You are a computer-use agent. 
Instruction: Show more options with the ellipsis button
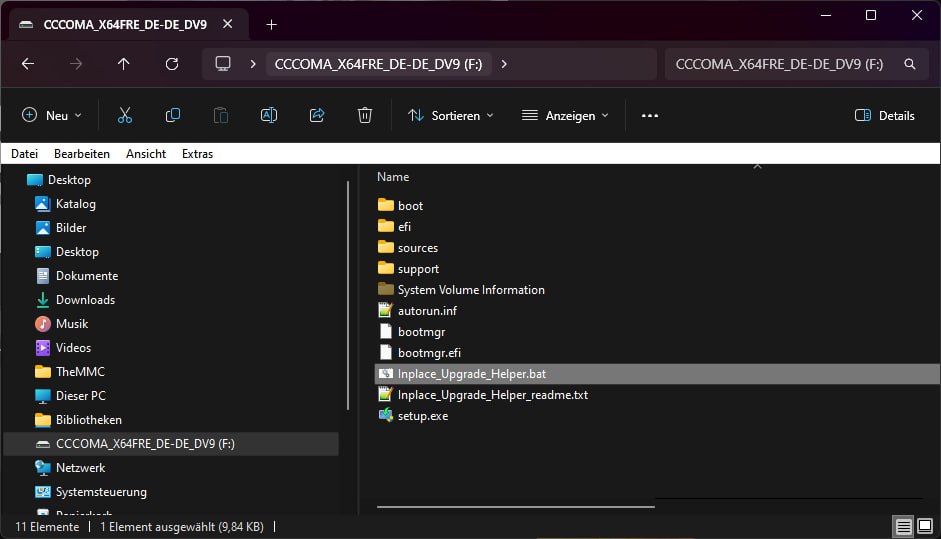click(x=650, y=115)
